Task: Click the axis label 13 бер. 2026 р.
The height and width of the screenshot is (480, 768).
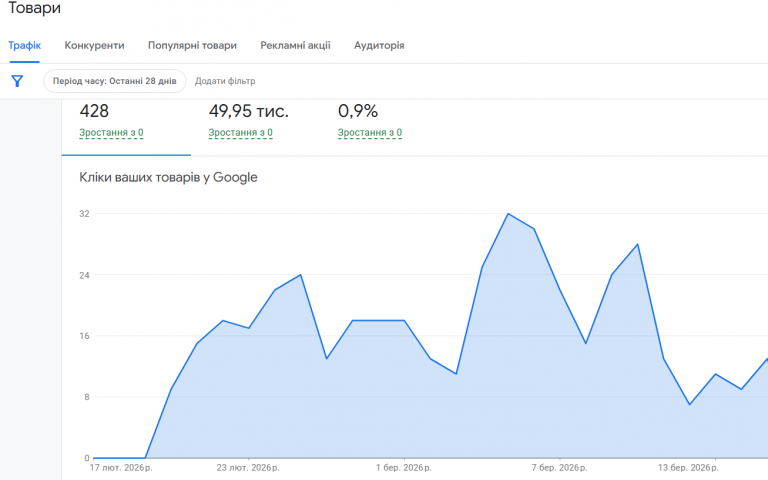Action: click(x=688, y=468)
